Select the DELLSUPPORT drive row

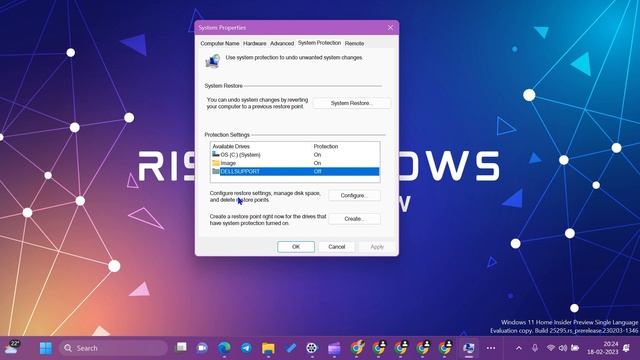tap(295, 171)
